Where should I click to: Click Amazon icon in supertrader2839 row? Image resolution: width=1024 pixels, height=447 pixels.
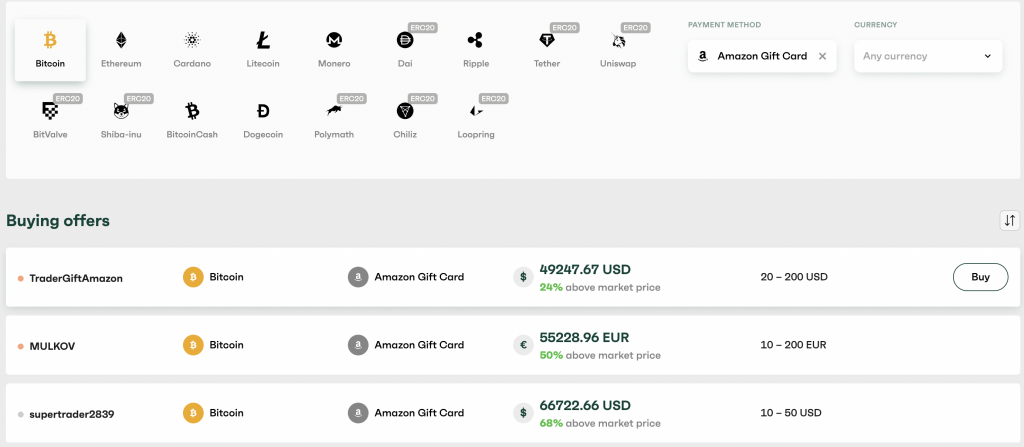pos(358,413)
